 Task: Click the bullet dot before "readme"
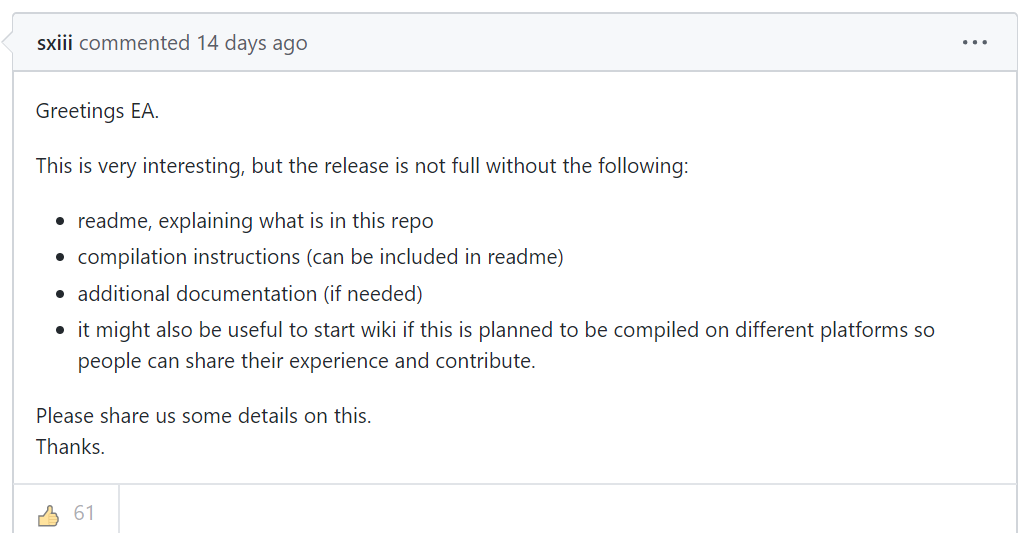[60, 222]
